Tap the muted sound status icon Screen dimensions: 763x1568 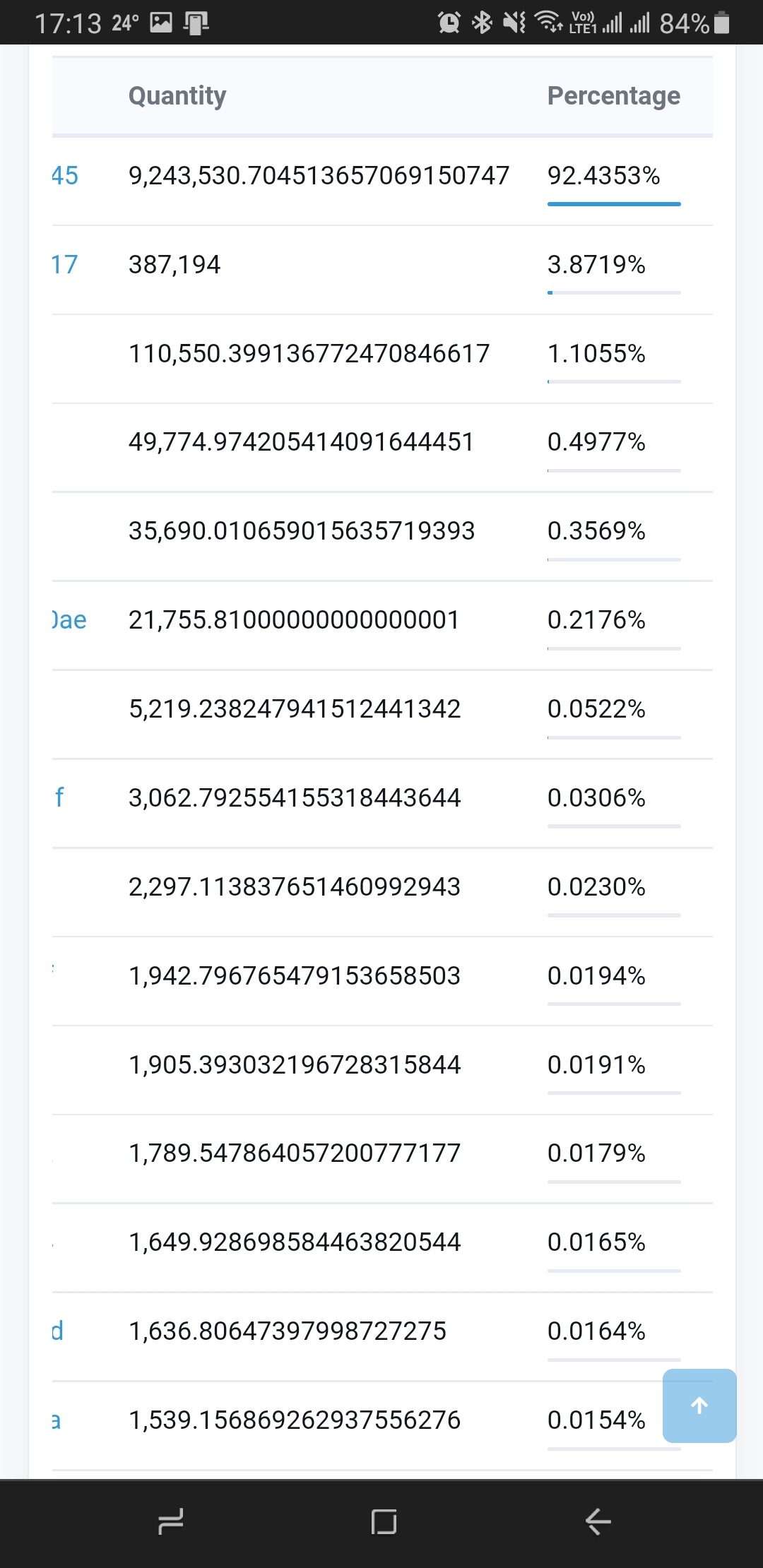(514, 23)
